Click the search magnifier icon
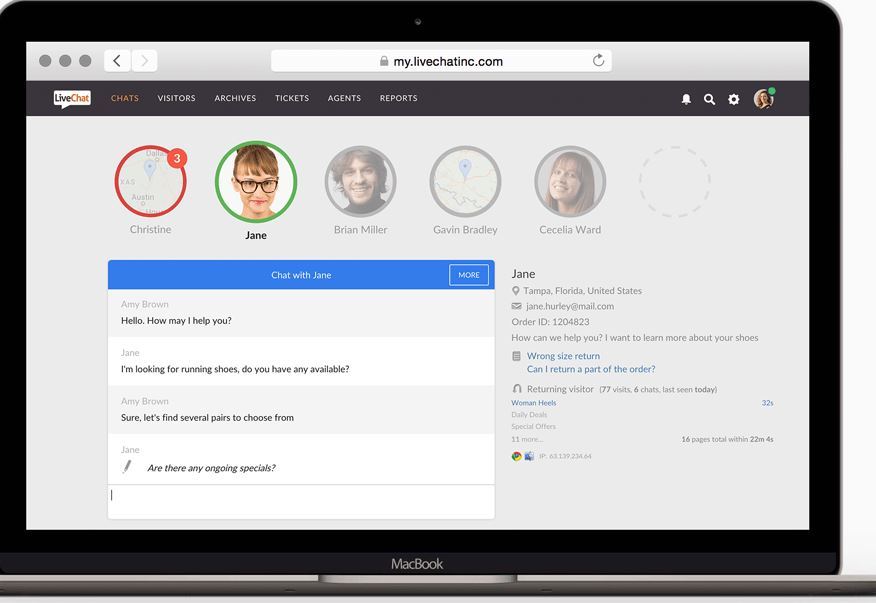This screenshot has width=876, height=603. point(710,99)
